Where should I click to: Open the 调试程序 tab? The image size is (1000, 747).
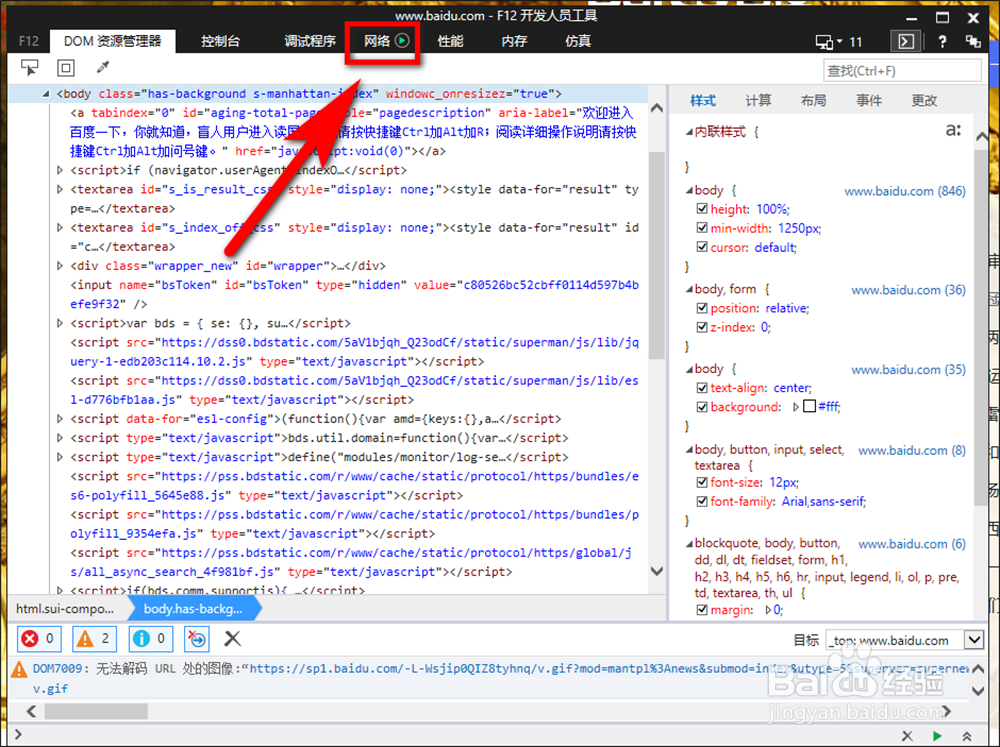click(x=310, y=41)
